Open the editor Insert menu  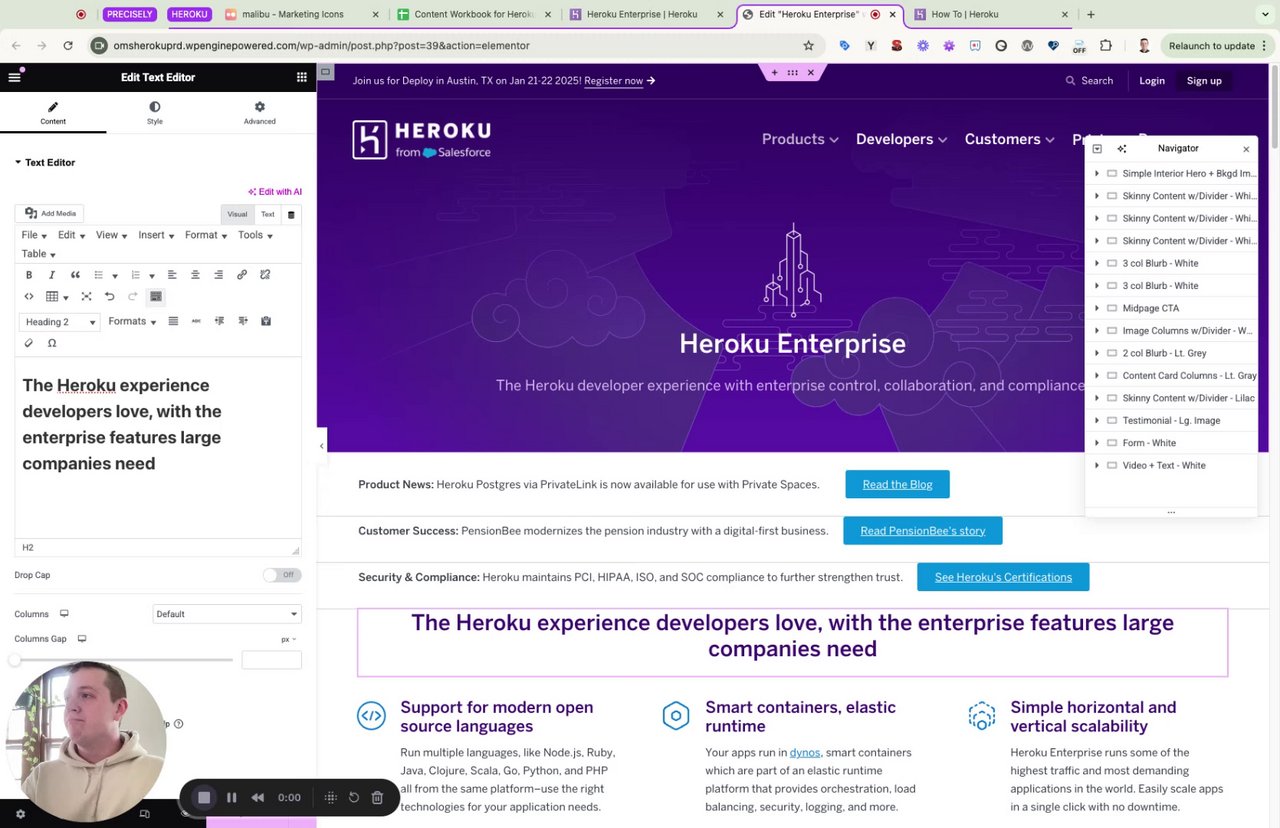pyautogui.click(x=156, y=235)
